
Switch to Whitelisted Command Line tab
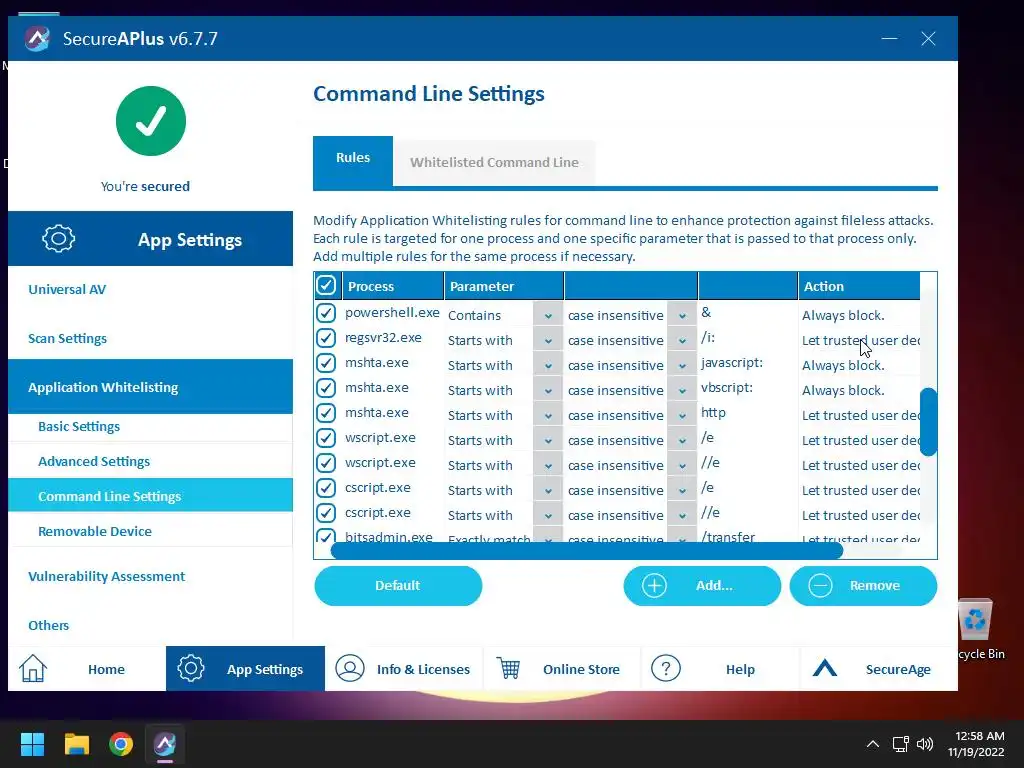[x=494, y=162]
